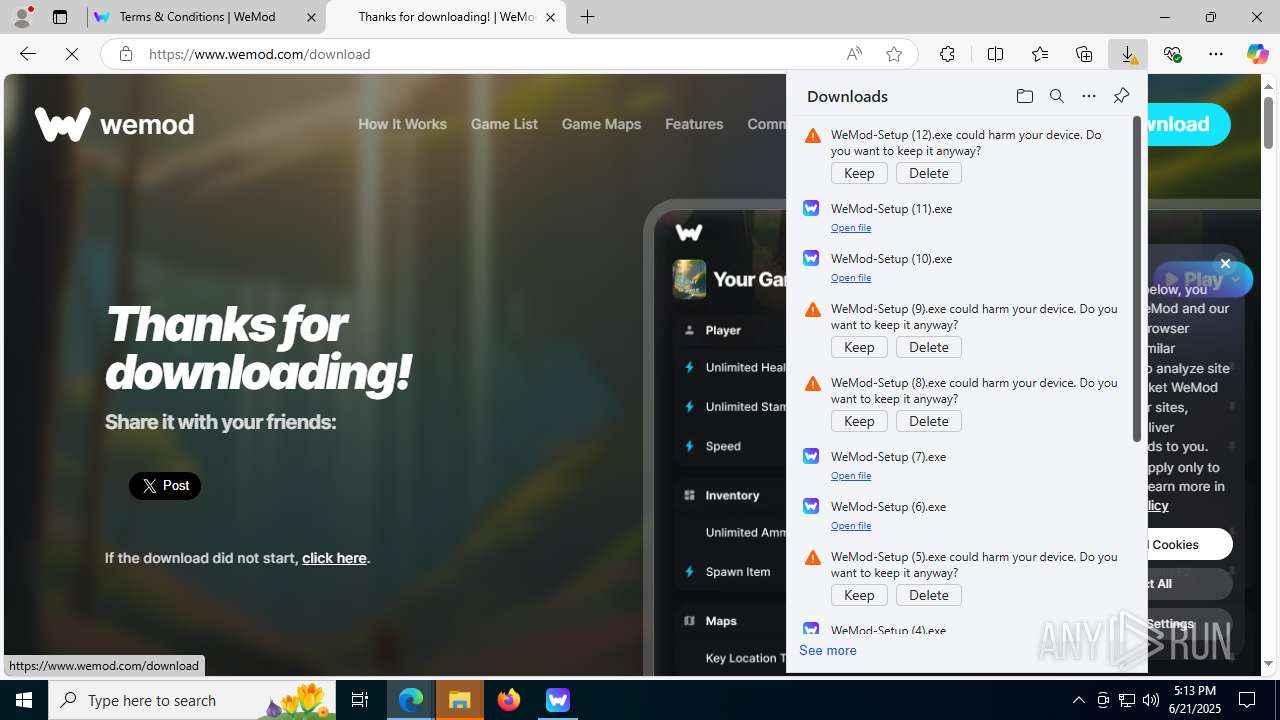This screenshot has width=1280, height=720.
Task: Show hidden tray icons chevron
Action: pos(1078,700)
